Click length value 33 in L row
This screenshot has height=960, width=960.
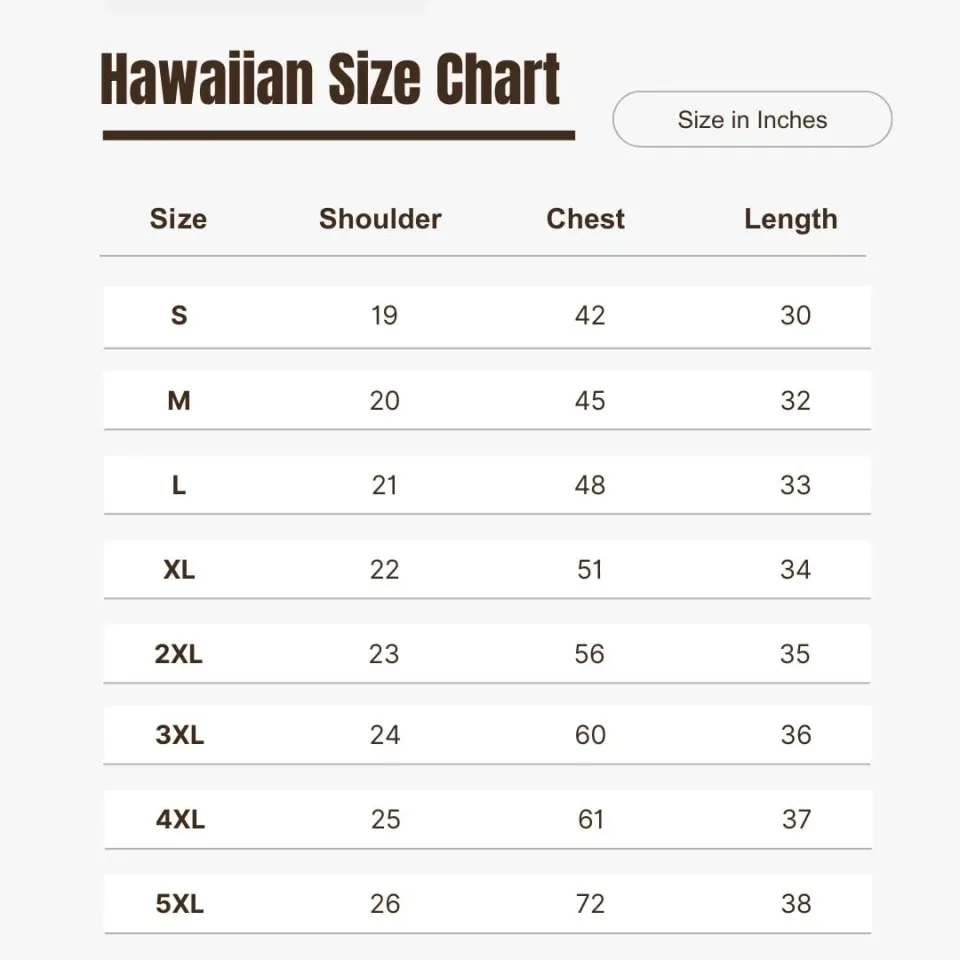pos(795,485)
